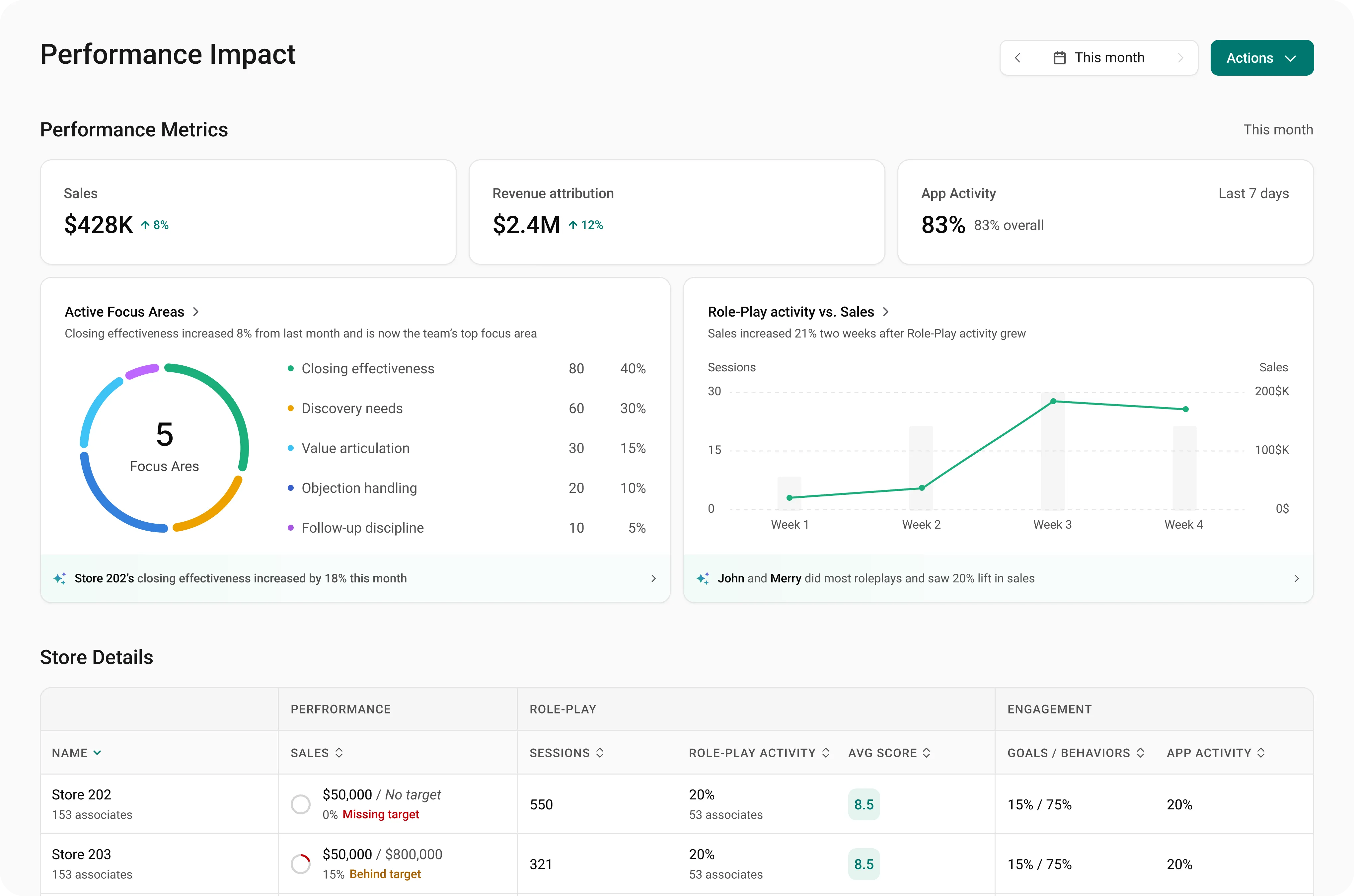Select Discovery needs legend row

pos(466,409)
